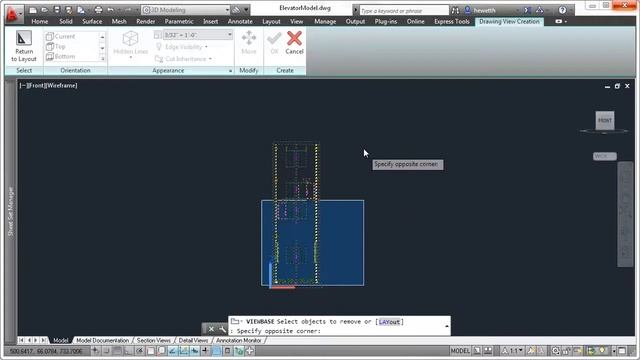Click the Save As icon
640x360 pixels.
coord(69,10)
